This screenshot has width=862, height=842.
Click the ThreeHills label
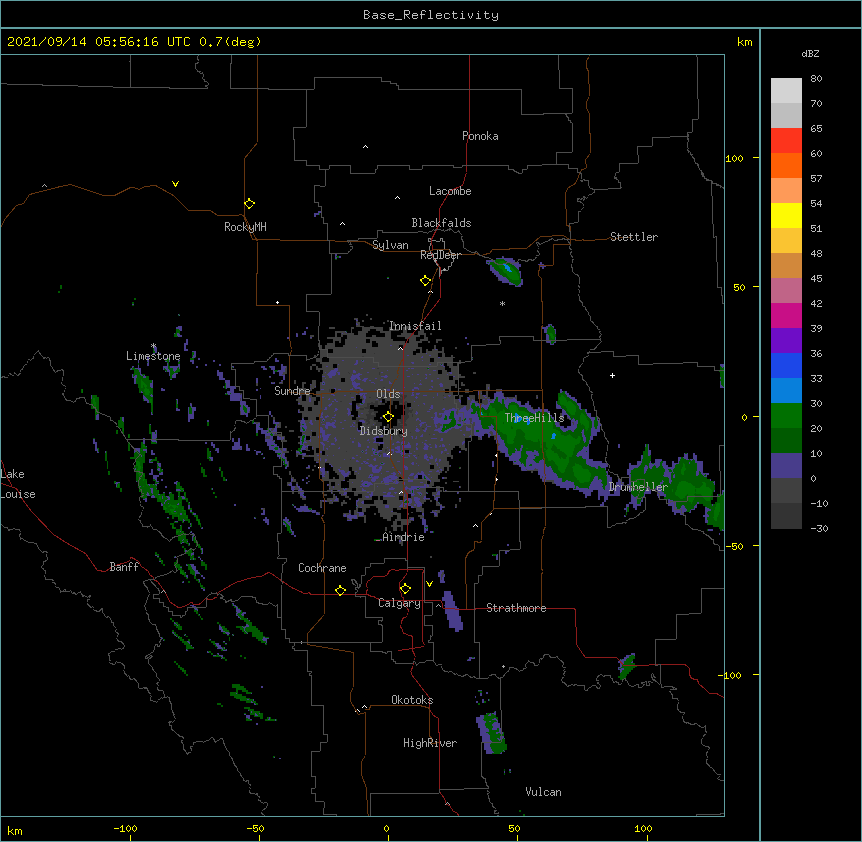coord(535,418)
